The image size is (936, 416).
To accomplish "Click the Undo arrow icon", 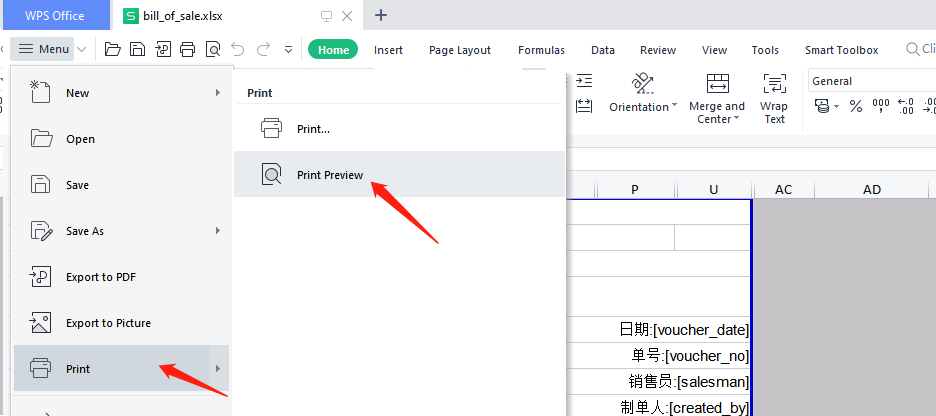I will 237,49.
